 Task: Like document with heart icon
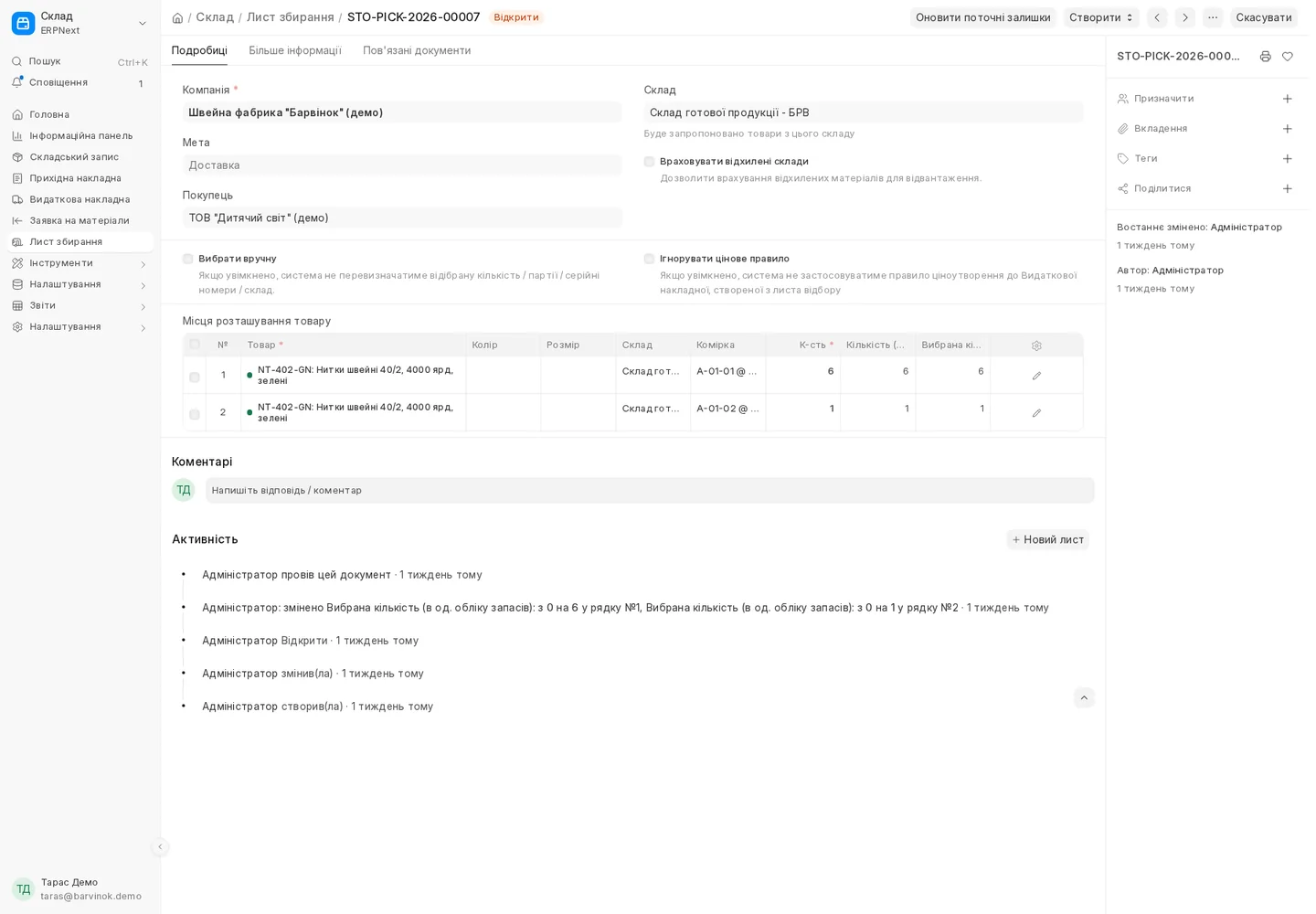[1287, 57]
